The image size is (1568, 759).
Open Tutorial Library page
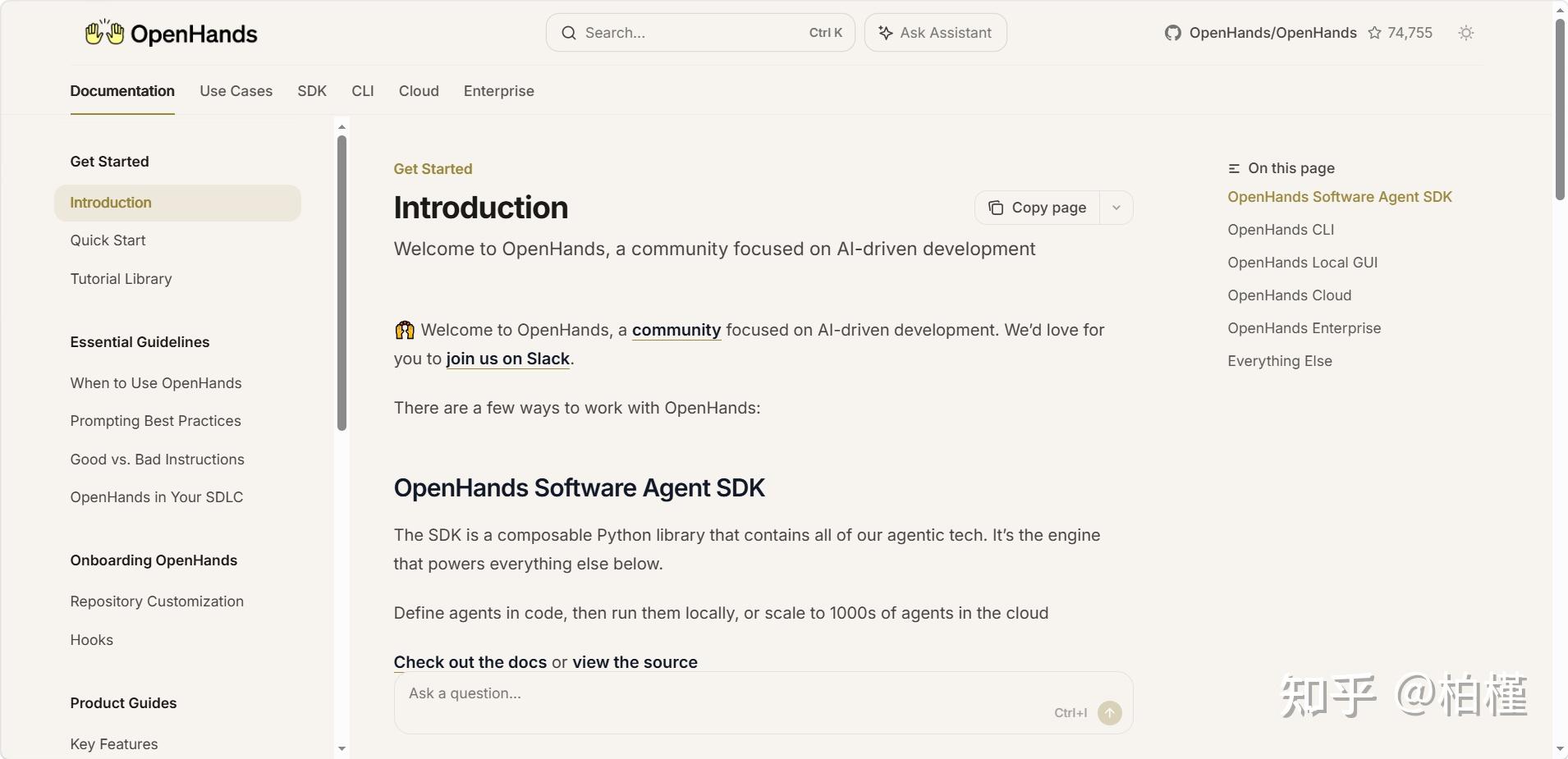(121, 279)
